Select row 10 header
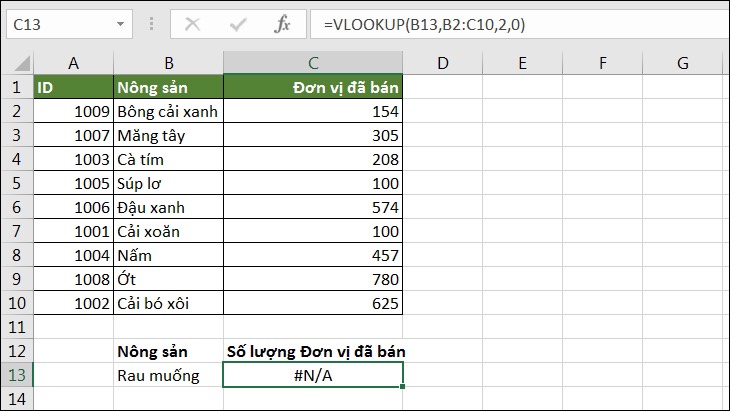 [x=17, y=303]
